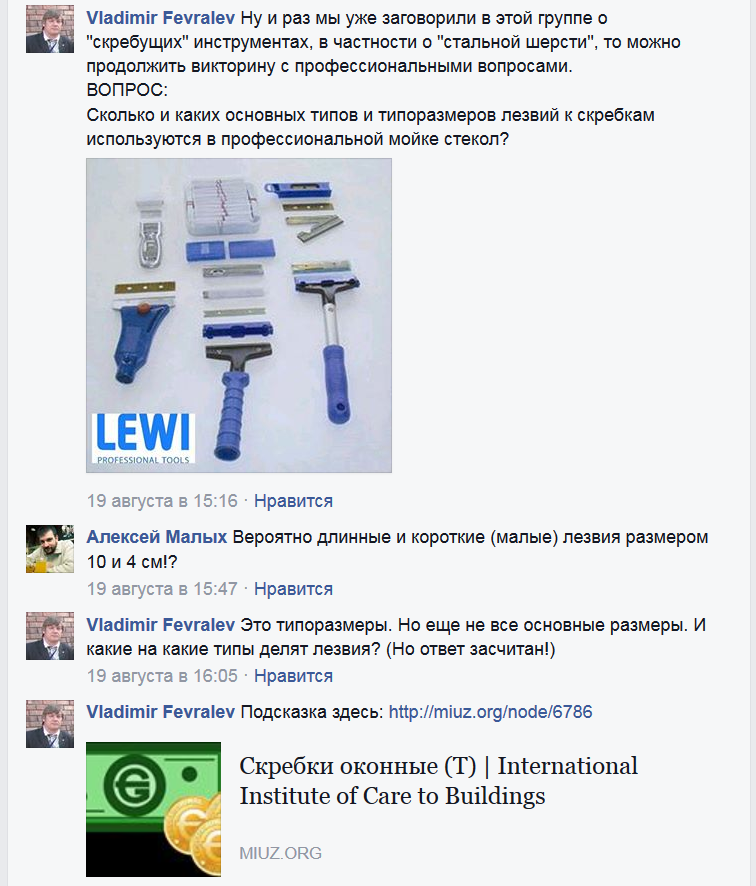The height and width of the screenshot is (886, 756).
Task: Open the LEWI scraper tools photo
Action: point(238,315)
